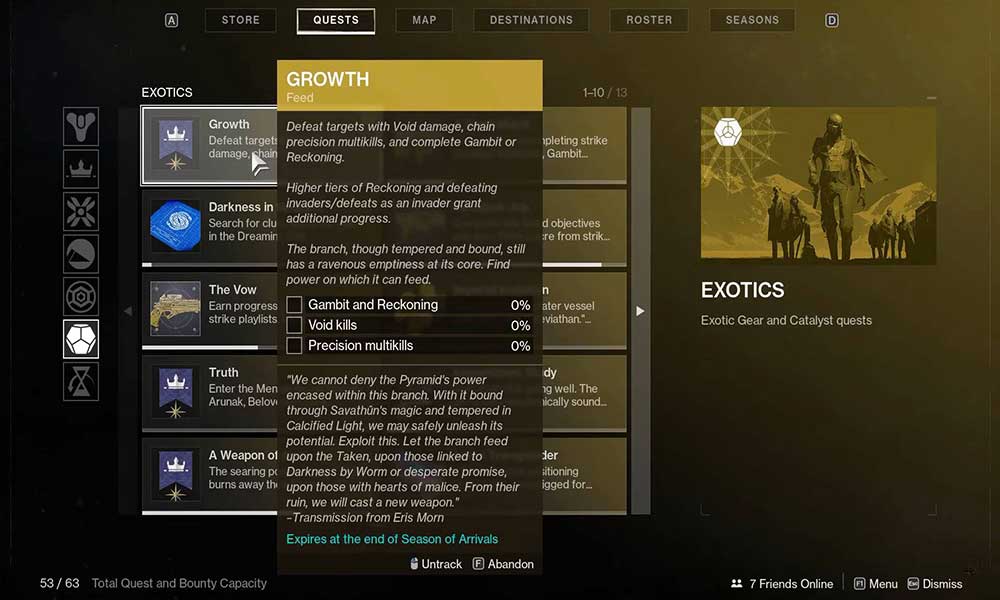Viewport: 1000px width, 600px height.
Task: Click the 0% value for Gambit and Reckoning
Action: tap(520, 305)
